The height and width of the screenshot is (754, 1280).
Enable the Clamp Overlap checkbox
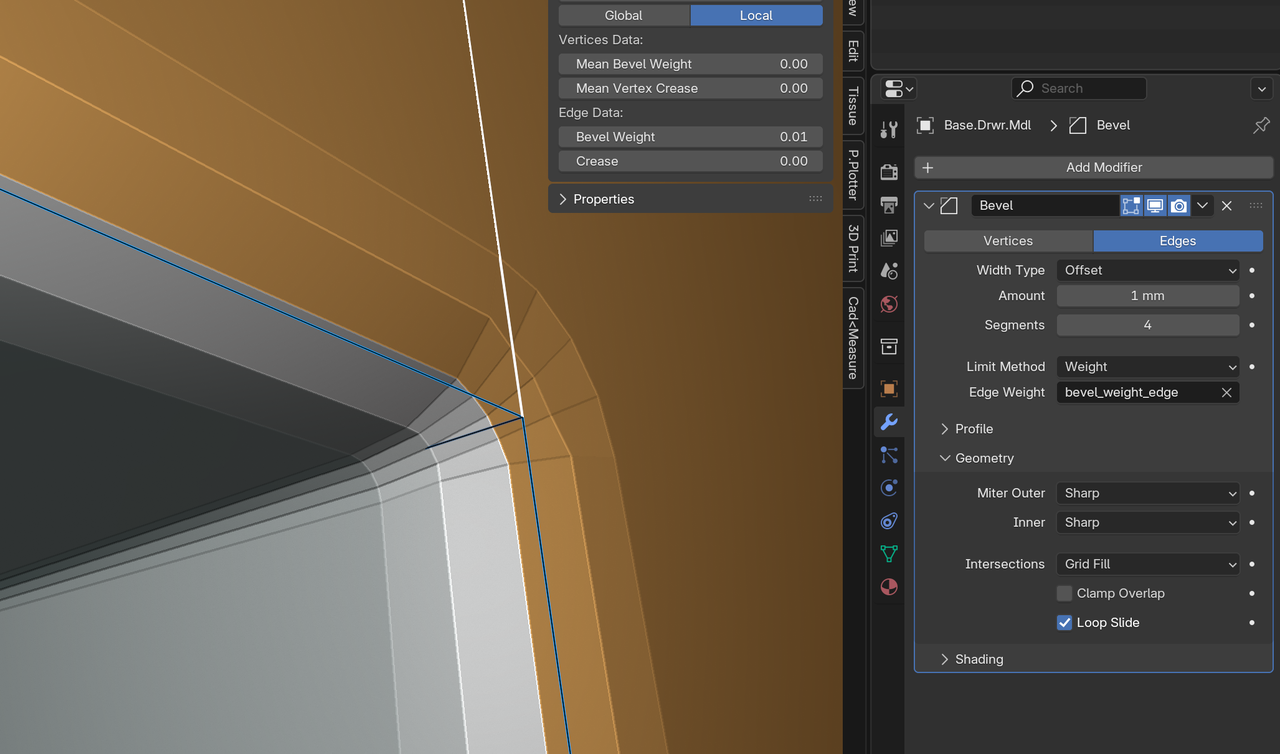coord(1064,593)
